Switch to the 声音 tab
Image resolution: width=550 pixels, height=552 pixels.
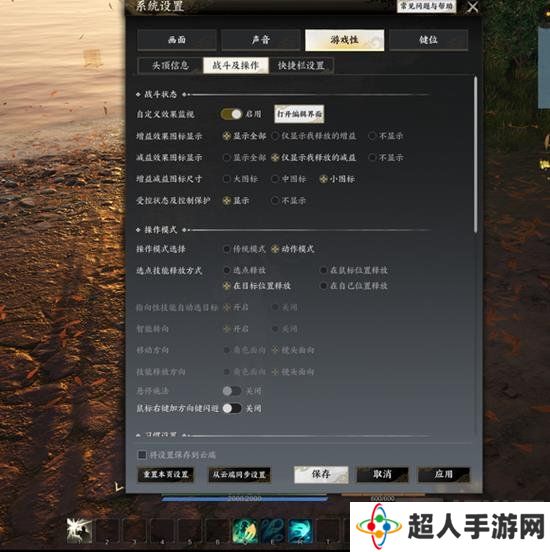coord(261,40)
